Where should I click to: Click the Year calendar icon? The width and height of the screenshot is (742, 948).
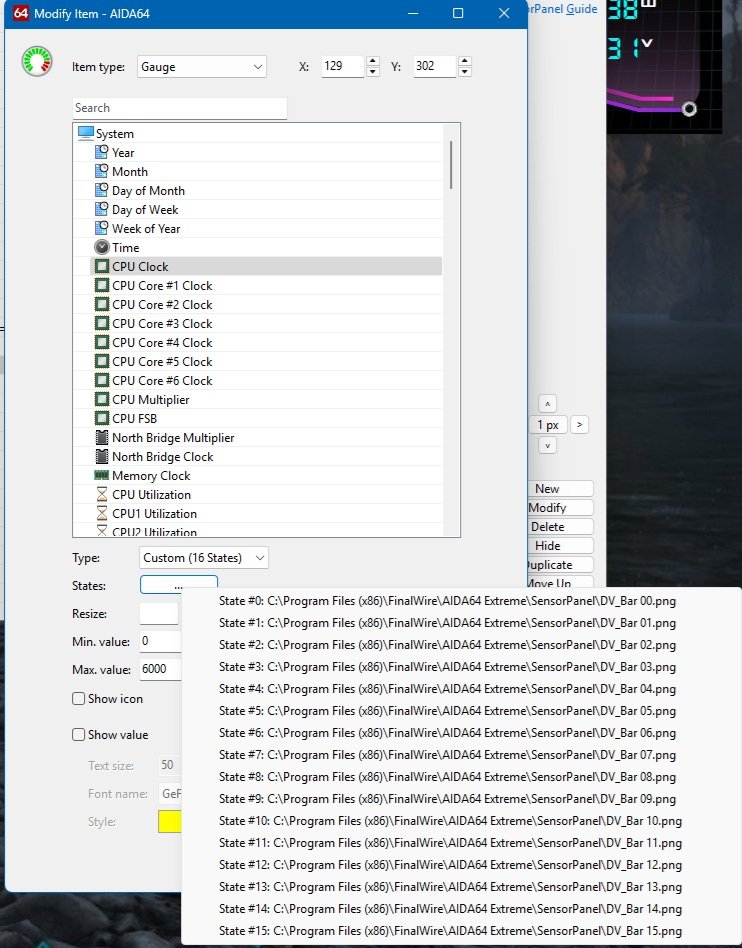[x=102, y=152]
